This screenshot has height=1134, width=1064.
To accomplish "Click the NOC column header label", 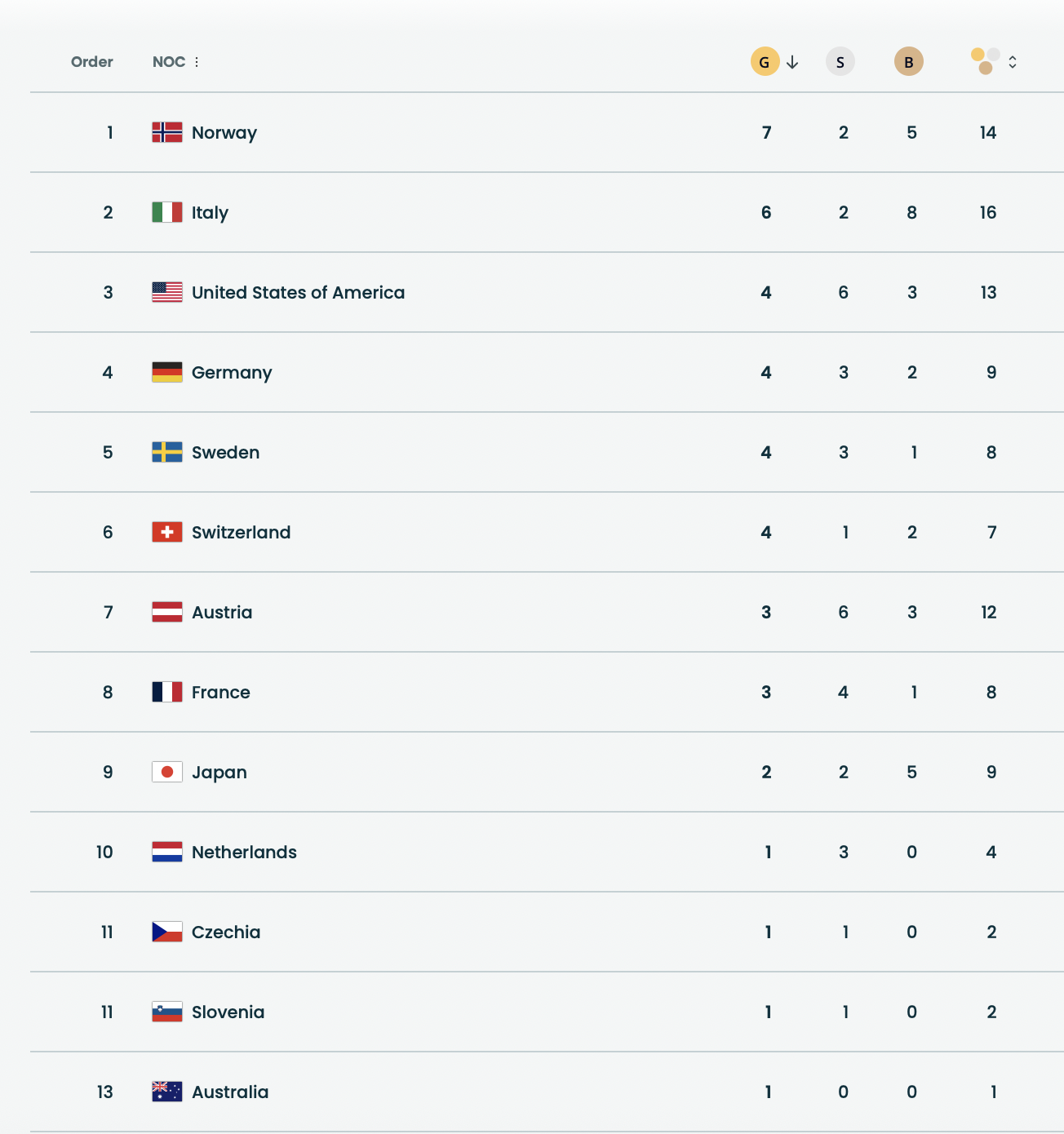I will [x=169, y=62].
